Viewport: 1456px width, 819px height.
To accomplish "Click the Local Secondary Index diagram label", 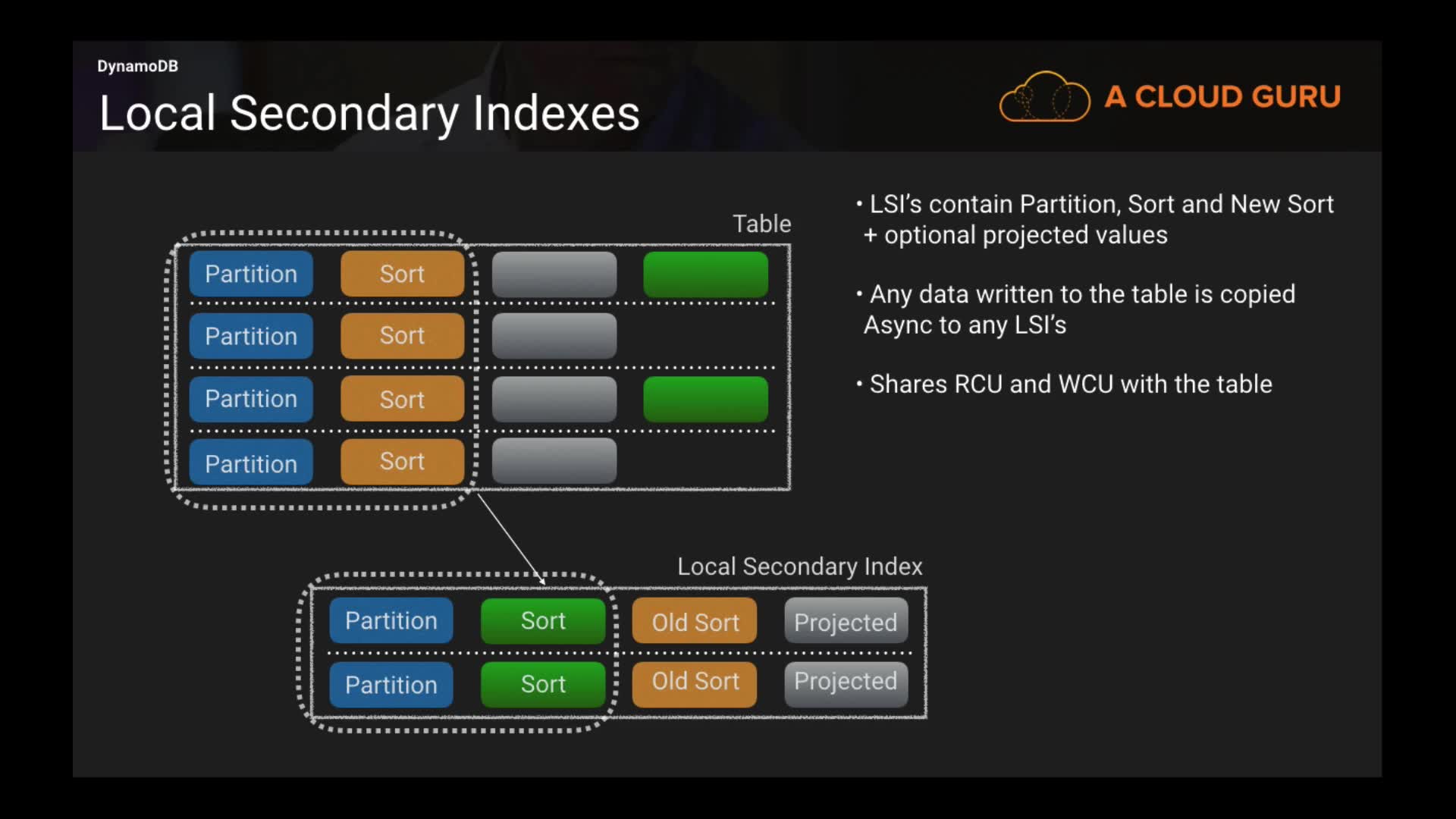I will pyautogui.click(x=799, y=566).
